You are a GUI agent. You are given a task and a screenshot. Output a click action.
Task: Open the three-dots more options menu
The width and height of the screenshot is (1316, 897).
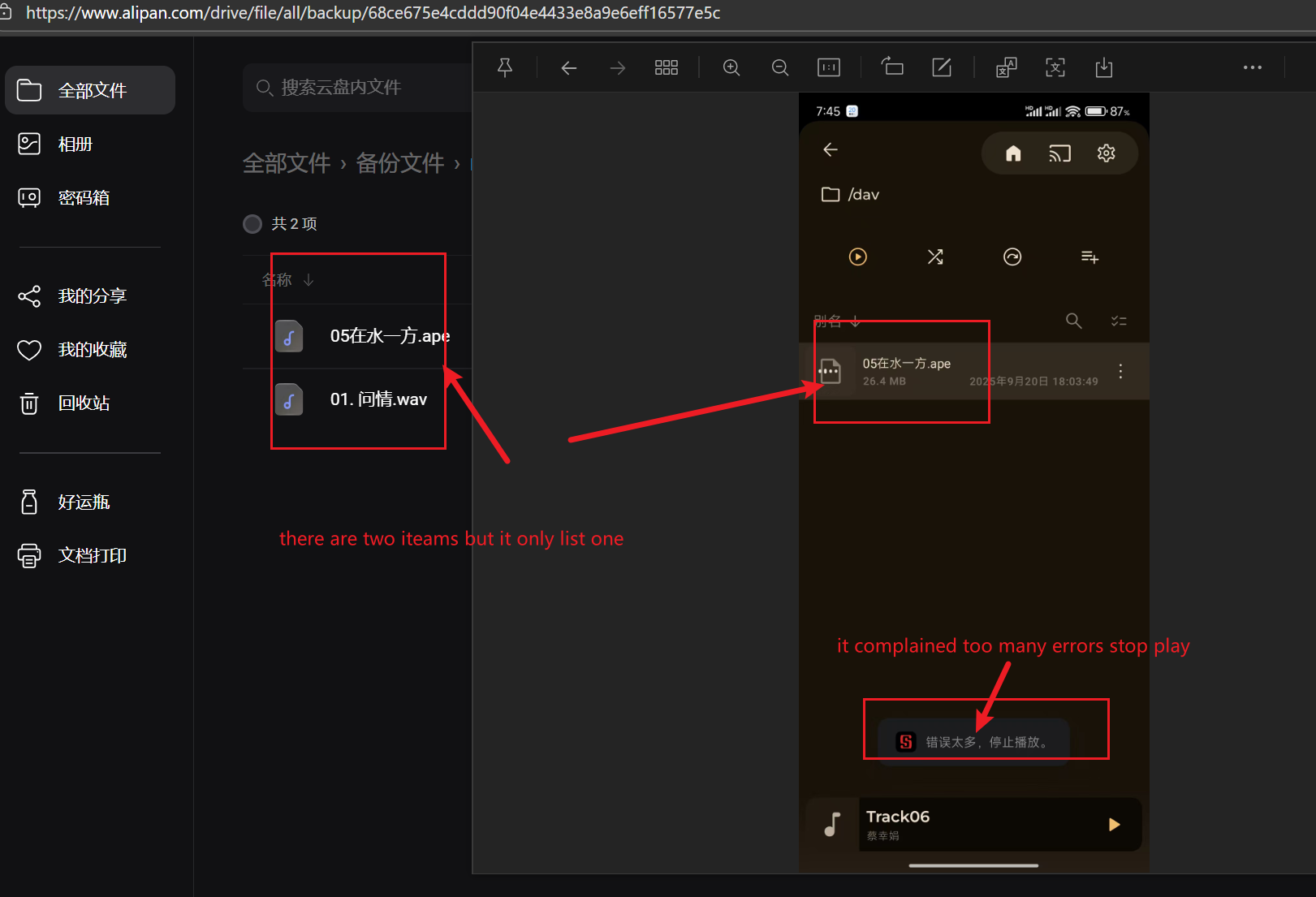tap(1252, 68)
